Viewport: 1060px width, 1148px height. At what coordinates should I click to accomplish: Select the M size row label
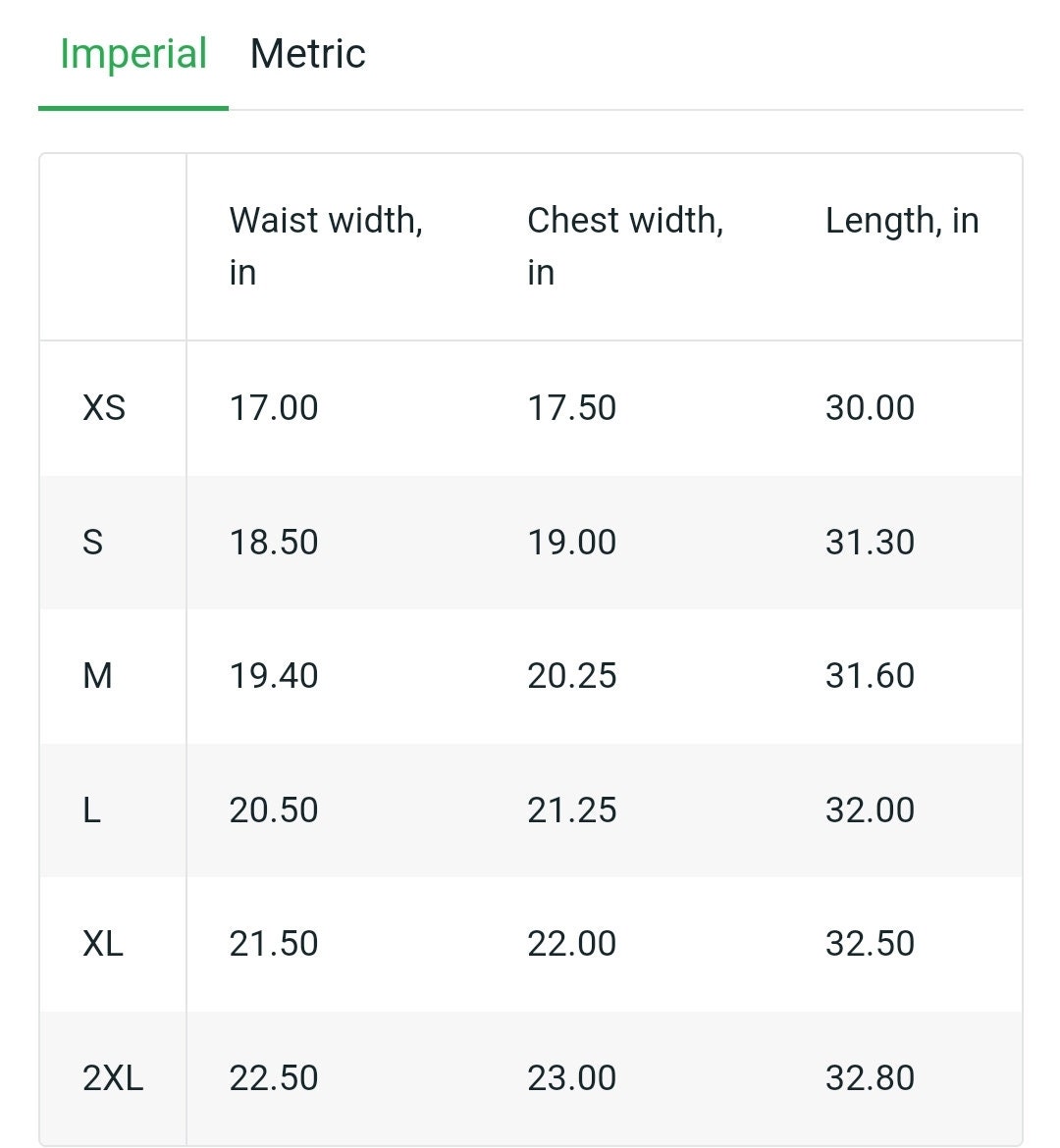[97, 676]
